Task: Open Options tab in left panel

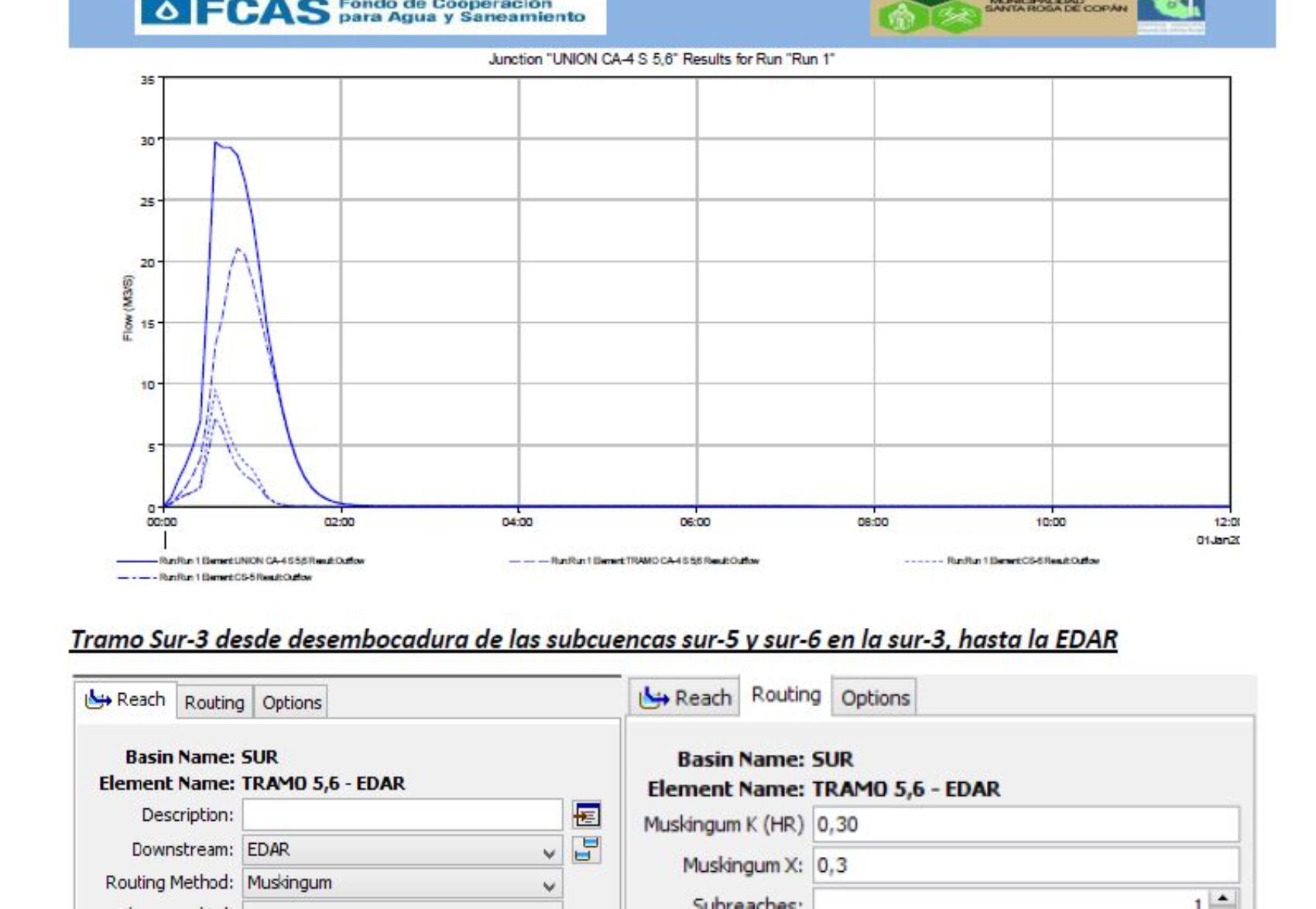Action: pyautogui.click(x=291, y=702)
